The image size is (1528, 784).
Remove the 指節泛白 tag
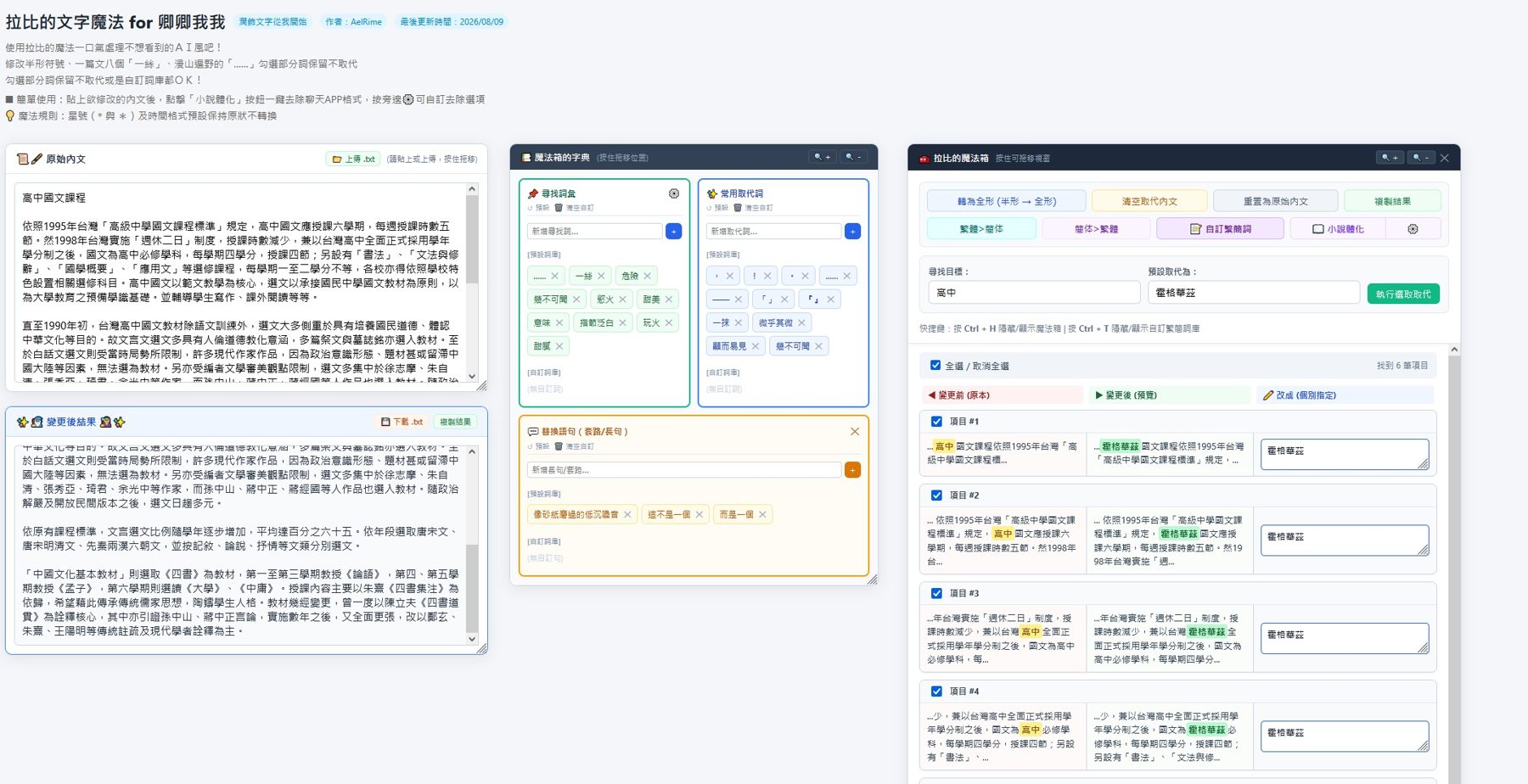pos(622,322)
